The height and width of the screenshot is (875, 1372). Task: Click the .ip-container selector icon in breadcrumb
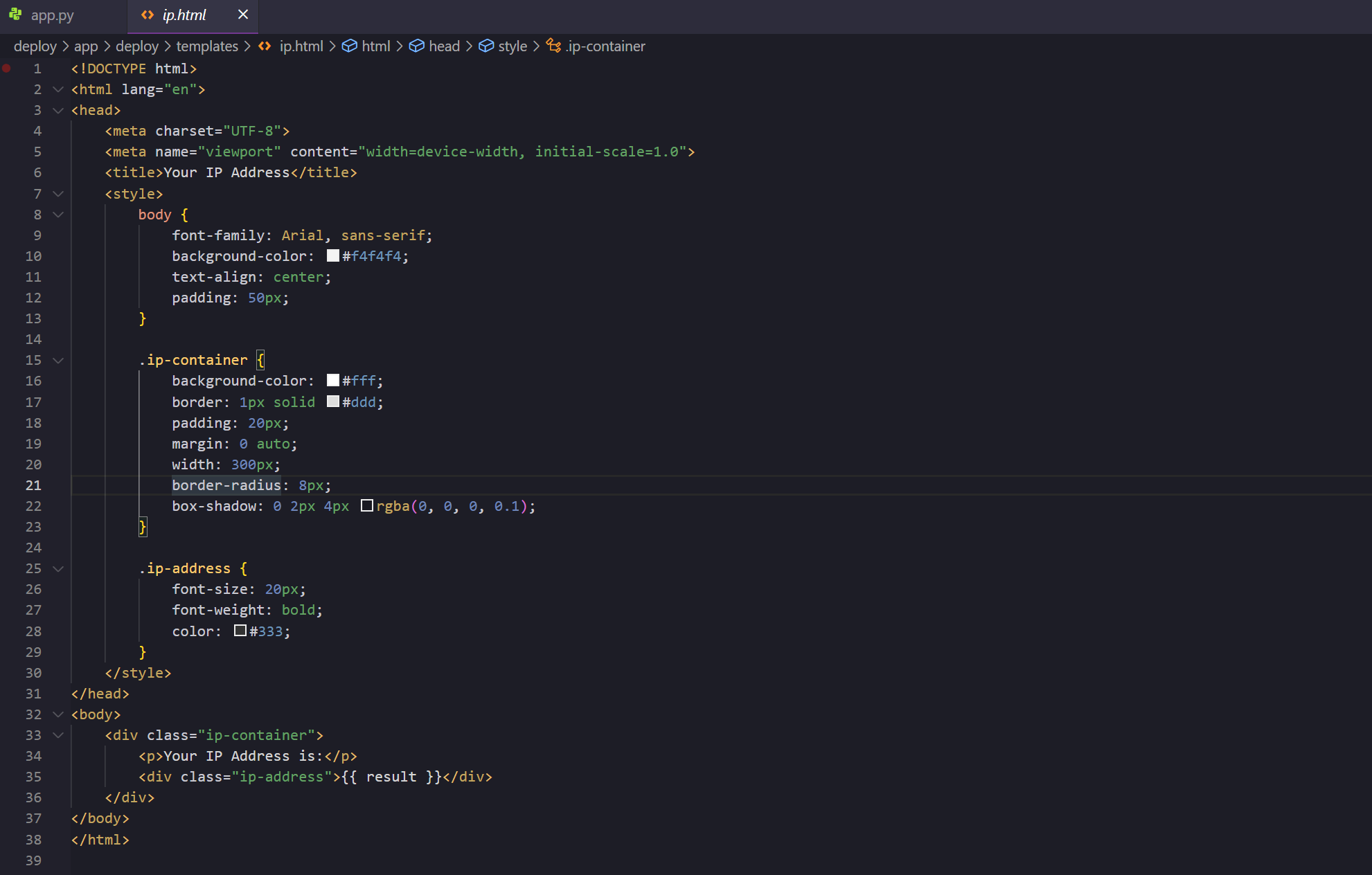coord(553,46)
